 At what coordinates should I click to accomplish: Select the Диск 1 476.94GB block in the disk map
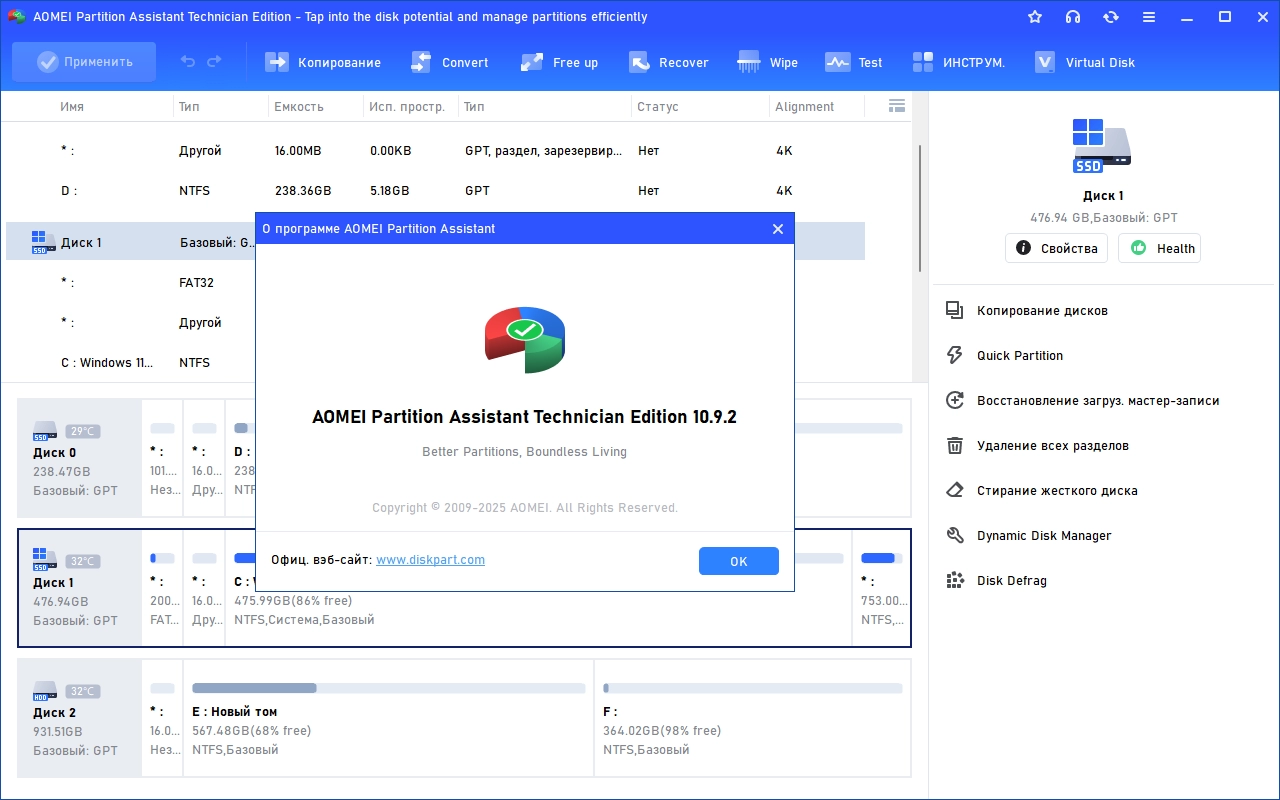tap(80, 588)
